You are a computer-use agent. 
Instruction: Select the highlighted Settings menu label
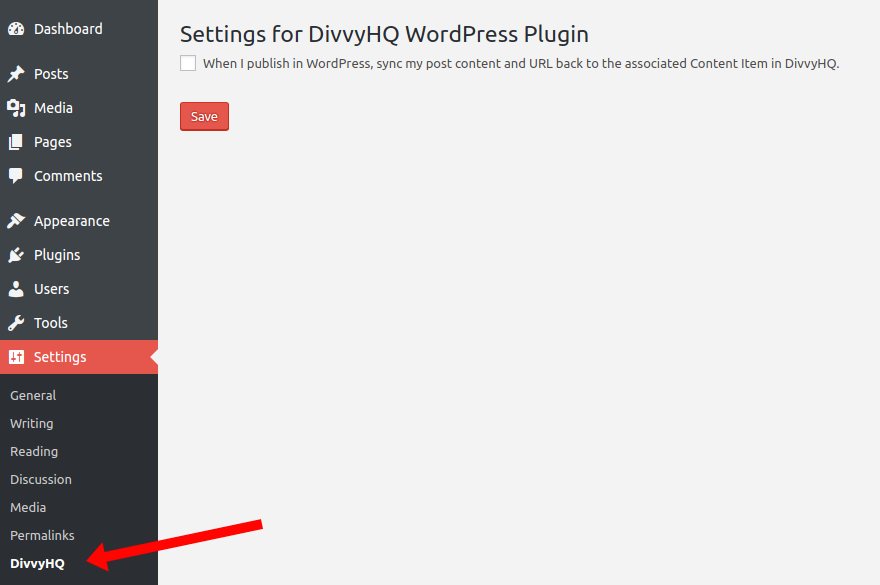click(60, 357)
